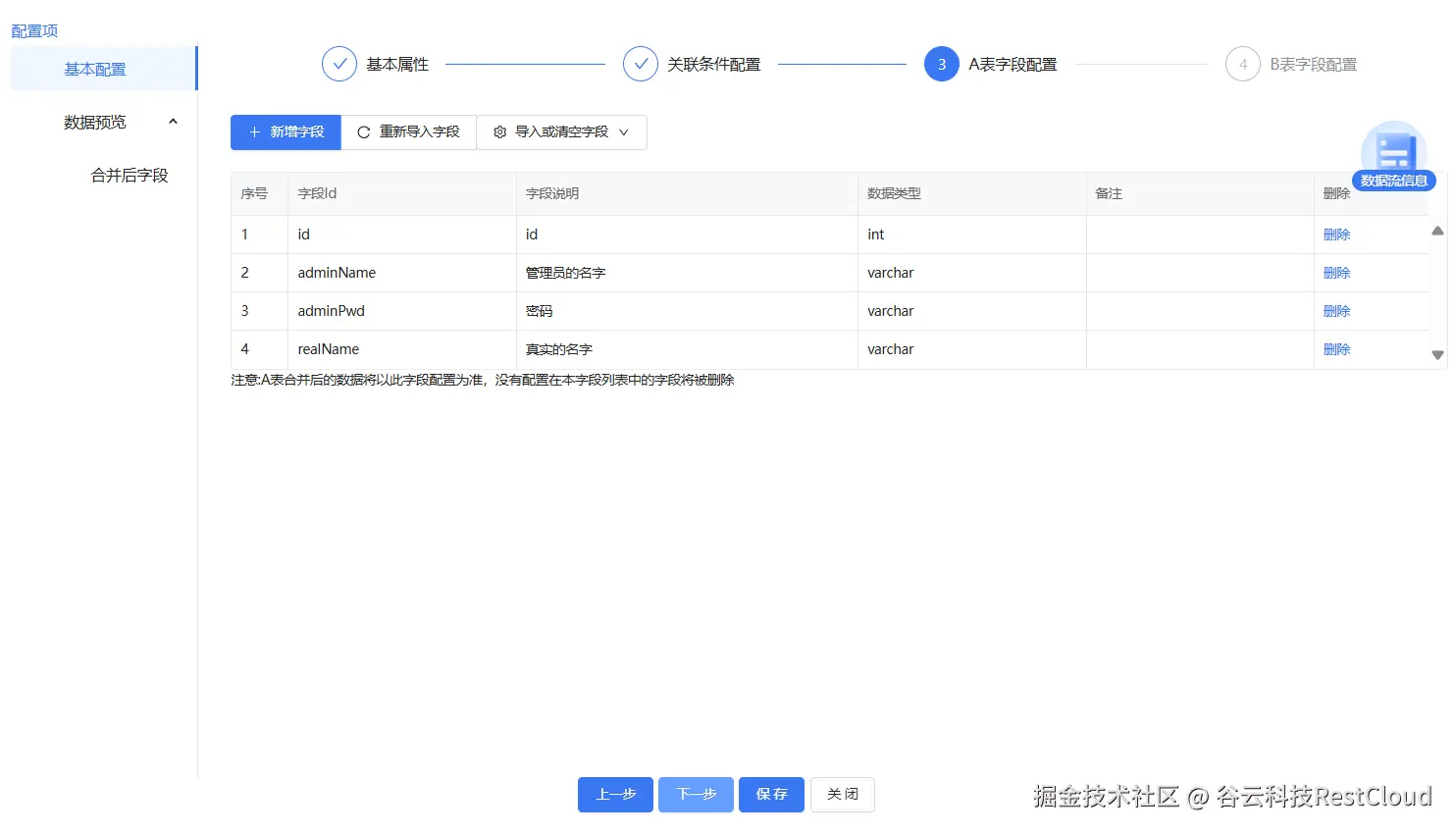Click the 下一步 button
Image resolution: width=1456 pixels, height=833 pixels.
696,795
